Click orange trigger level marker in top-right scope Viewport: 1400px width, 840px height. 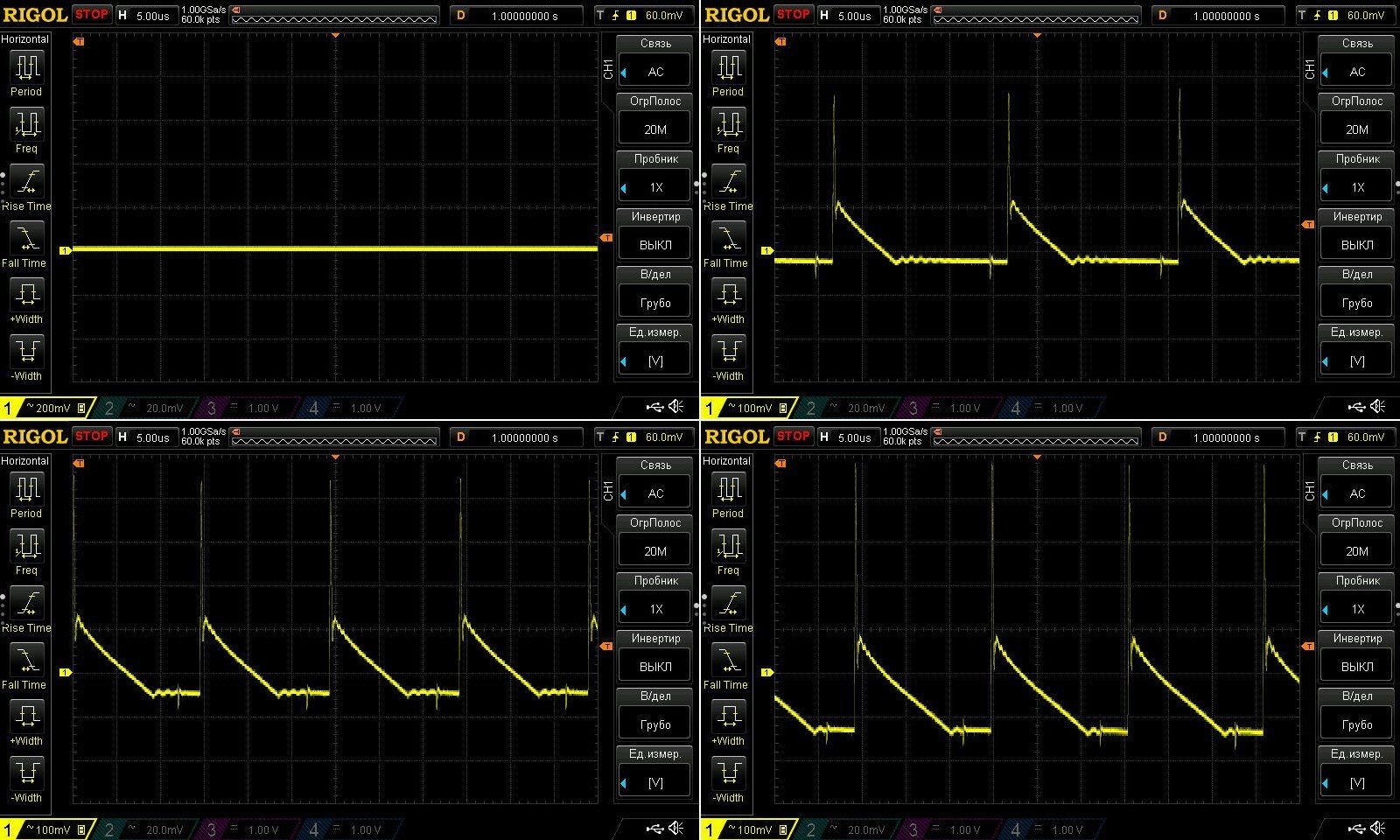(x=1308, y=225)
